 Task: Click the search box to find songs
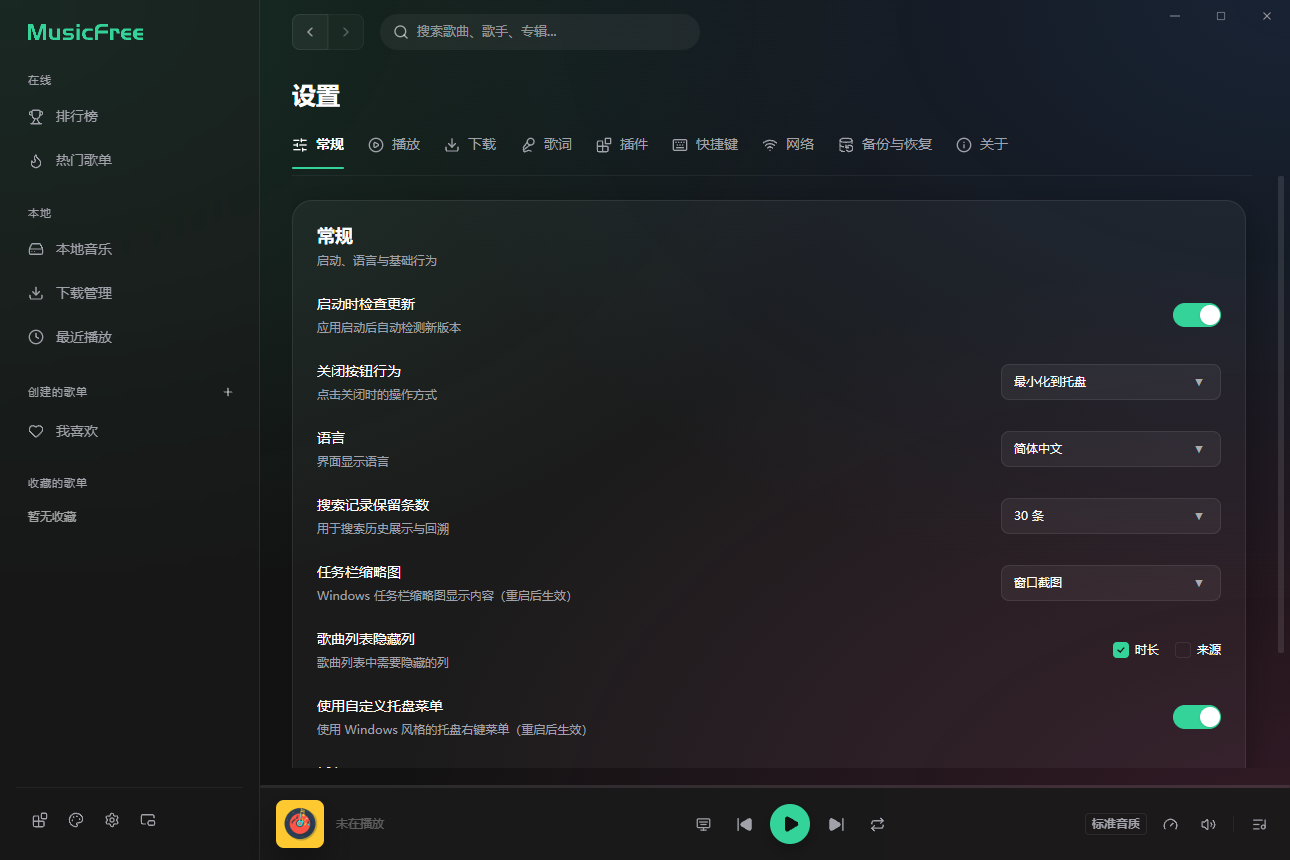pyautogui.click(x=540, y=31)
